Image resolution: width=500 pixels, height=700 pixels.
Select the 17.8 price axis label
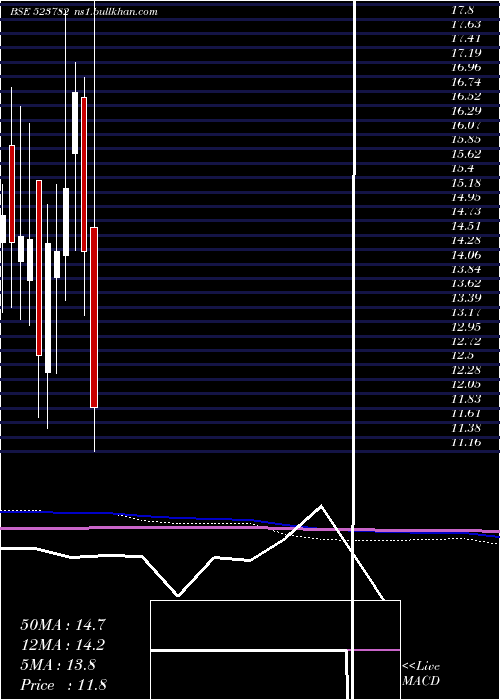[463, 10]
